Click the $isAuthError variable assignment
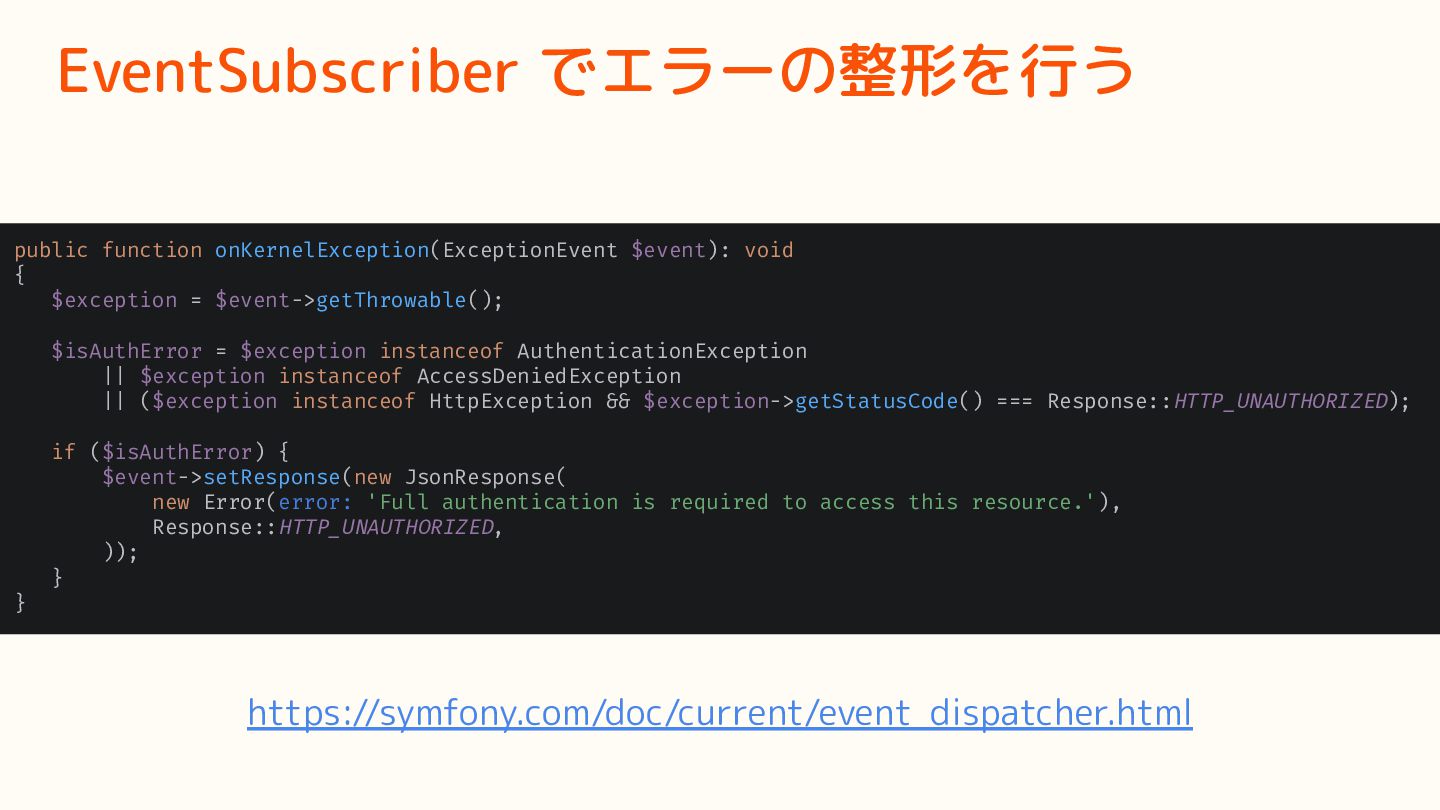 tap(127, 351)
